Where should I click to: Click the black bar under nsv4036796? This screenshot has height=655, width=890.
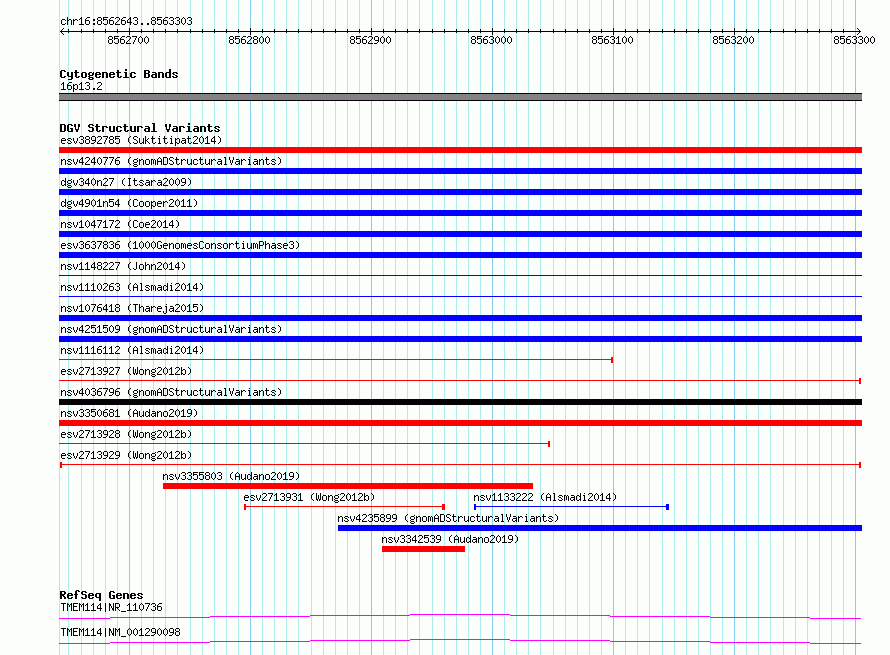pyautogui.click(x=460, y=402)
